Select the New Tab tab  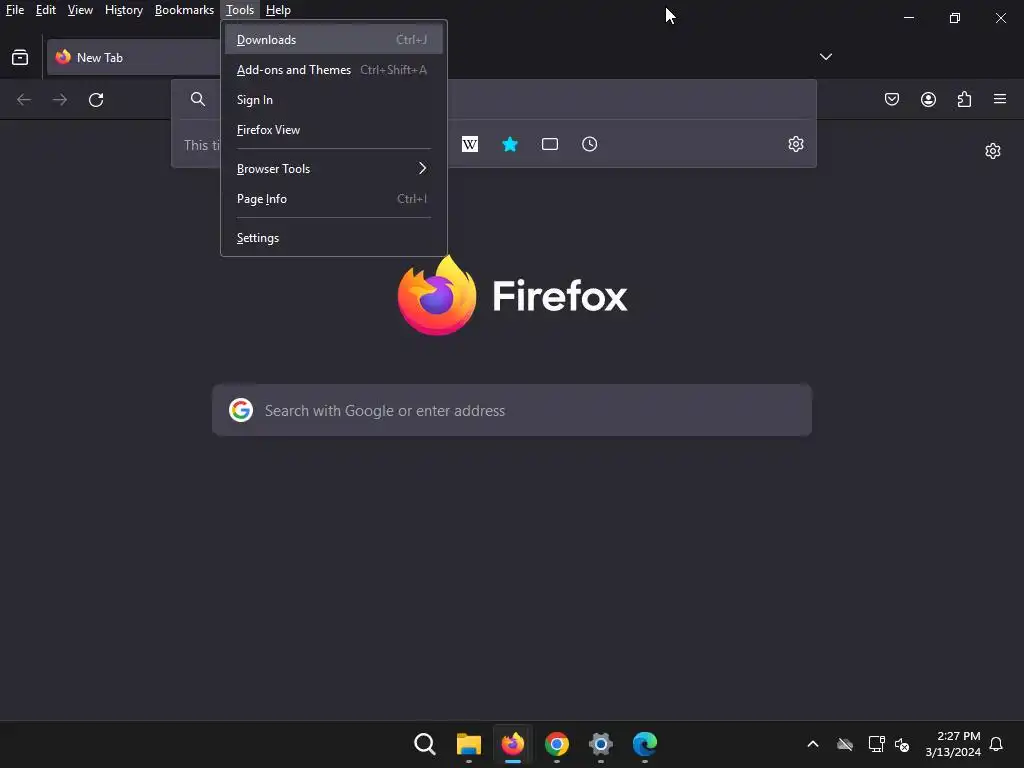tap(134, 57)
